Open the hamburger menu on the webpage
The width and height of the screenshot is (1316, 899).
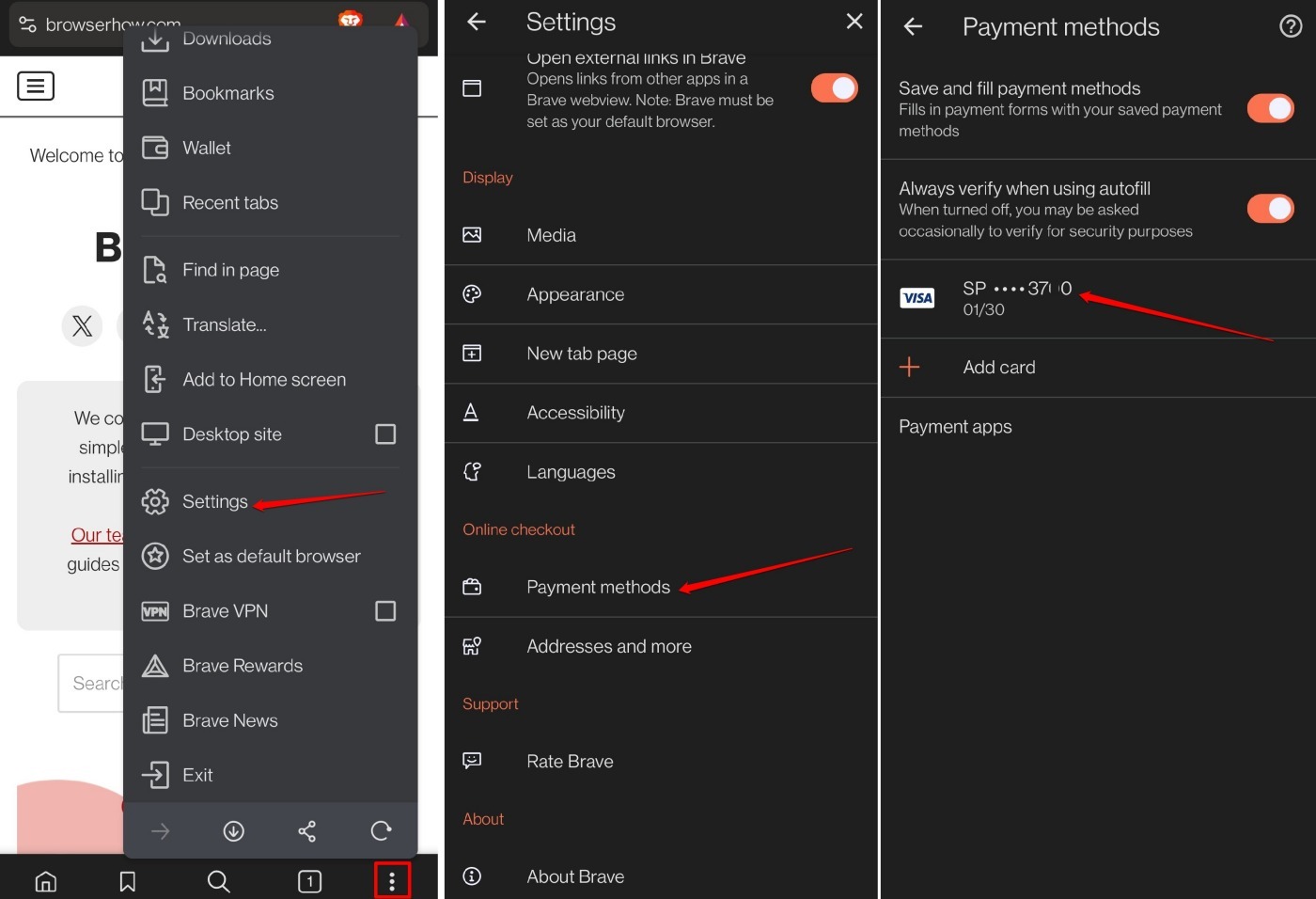tap(36, 87)
